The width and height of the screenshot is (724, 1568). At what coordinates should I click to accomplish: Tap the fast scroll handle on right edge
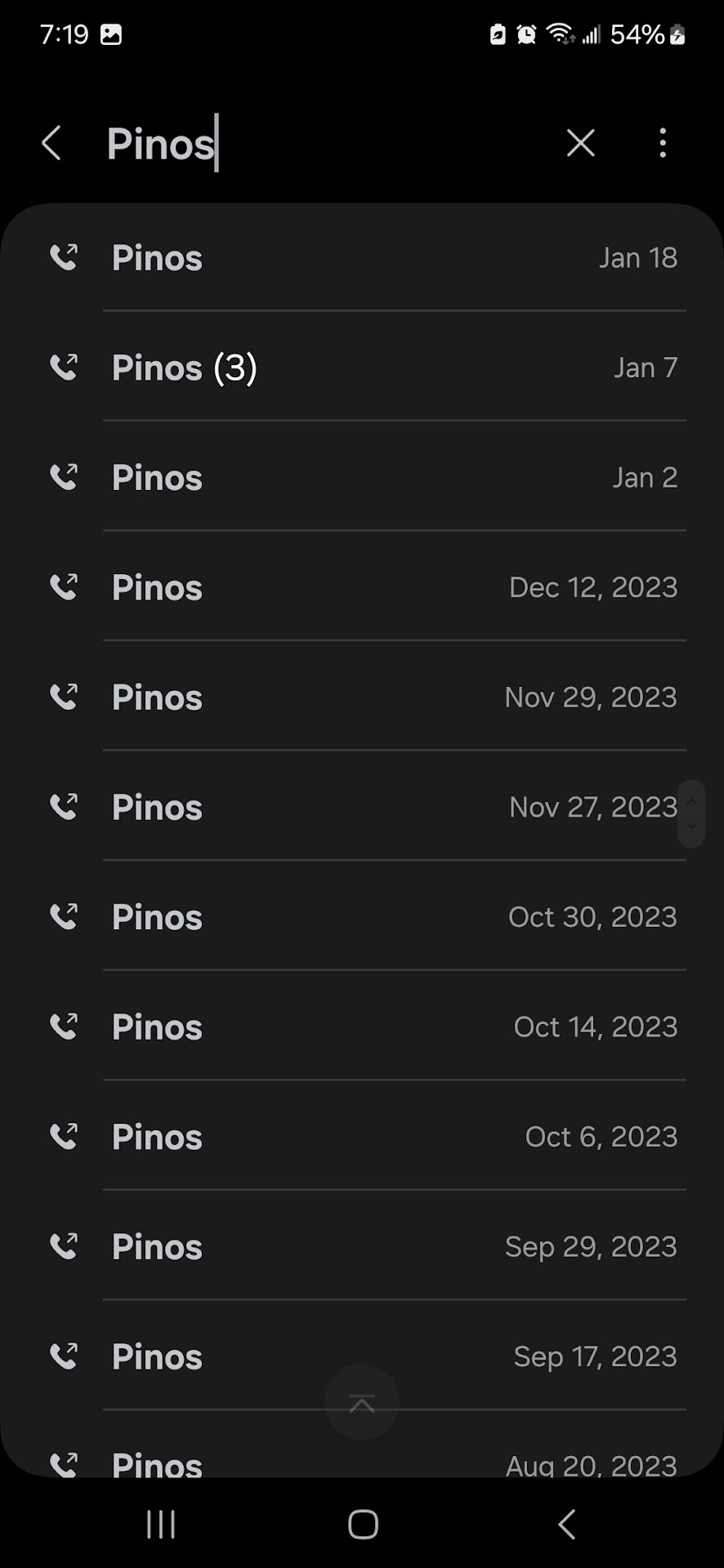tap(691, 813)
